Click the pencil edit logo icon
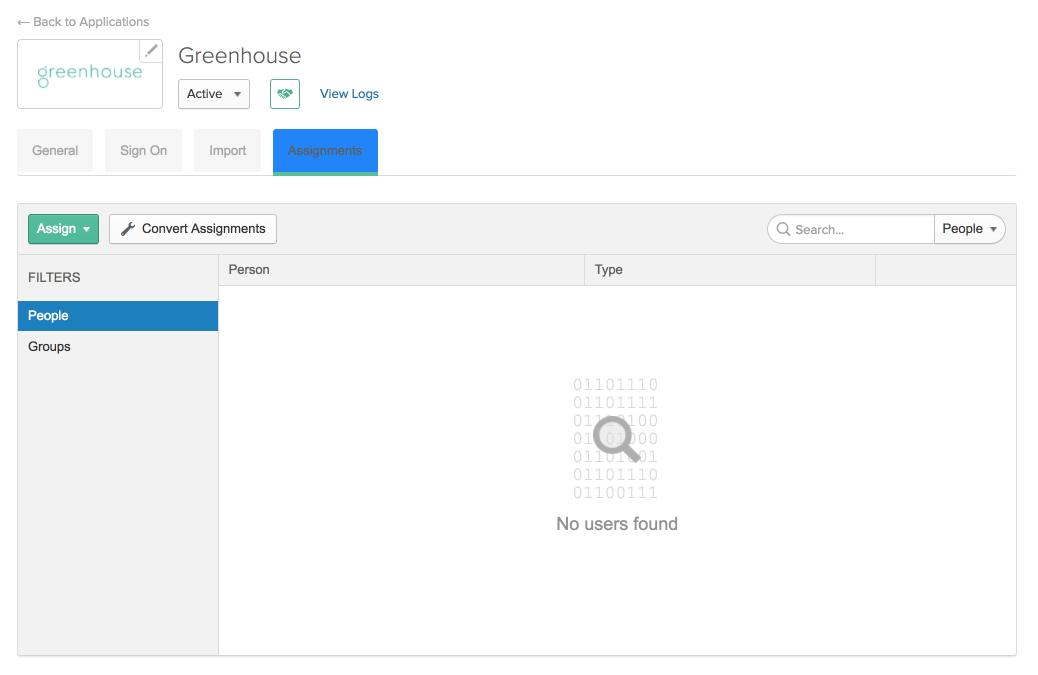This screenshot has width=1038, height=675. point(151,51)
